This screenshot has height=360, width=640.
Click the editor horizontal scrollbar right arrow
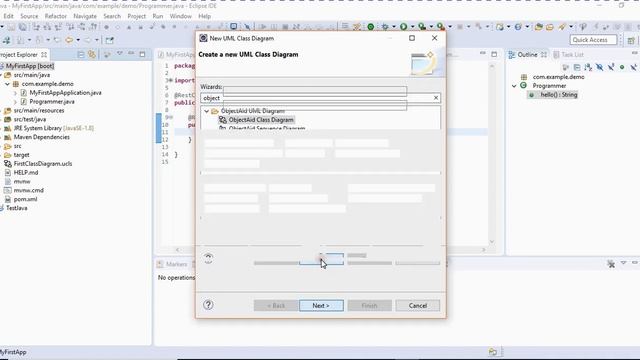pos(484,249)
